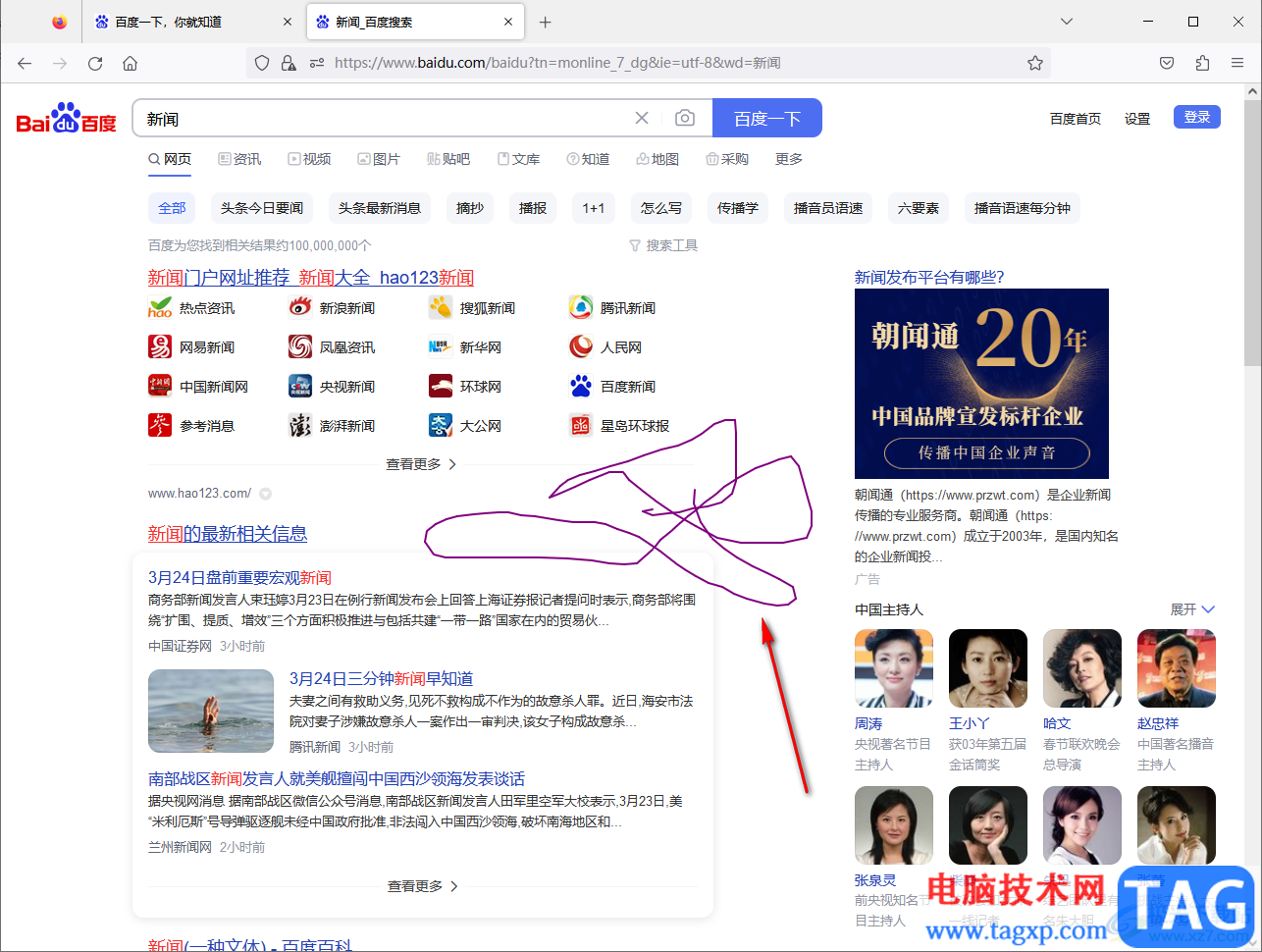Open 大公网 site icon
Screen dimensions: 1262x952
point(441,425)
